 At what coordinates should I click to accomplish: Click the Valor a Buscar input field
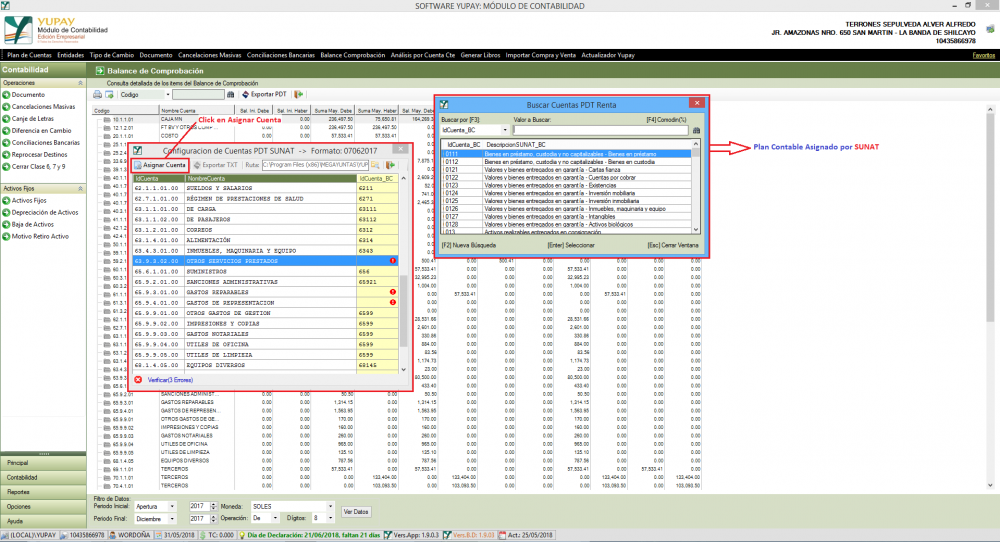tap(601, 130)
